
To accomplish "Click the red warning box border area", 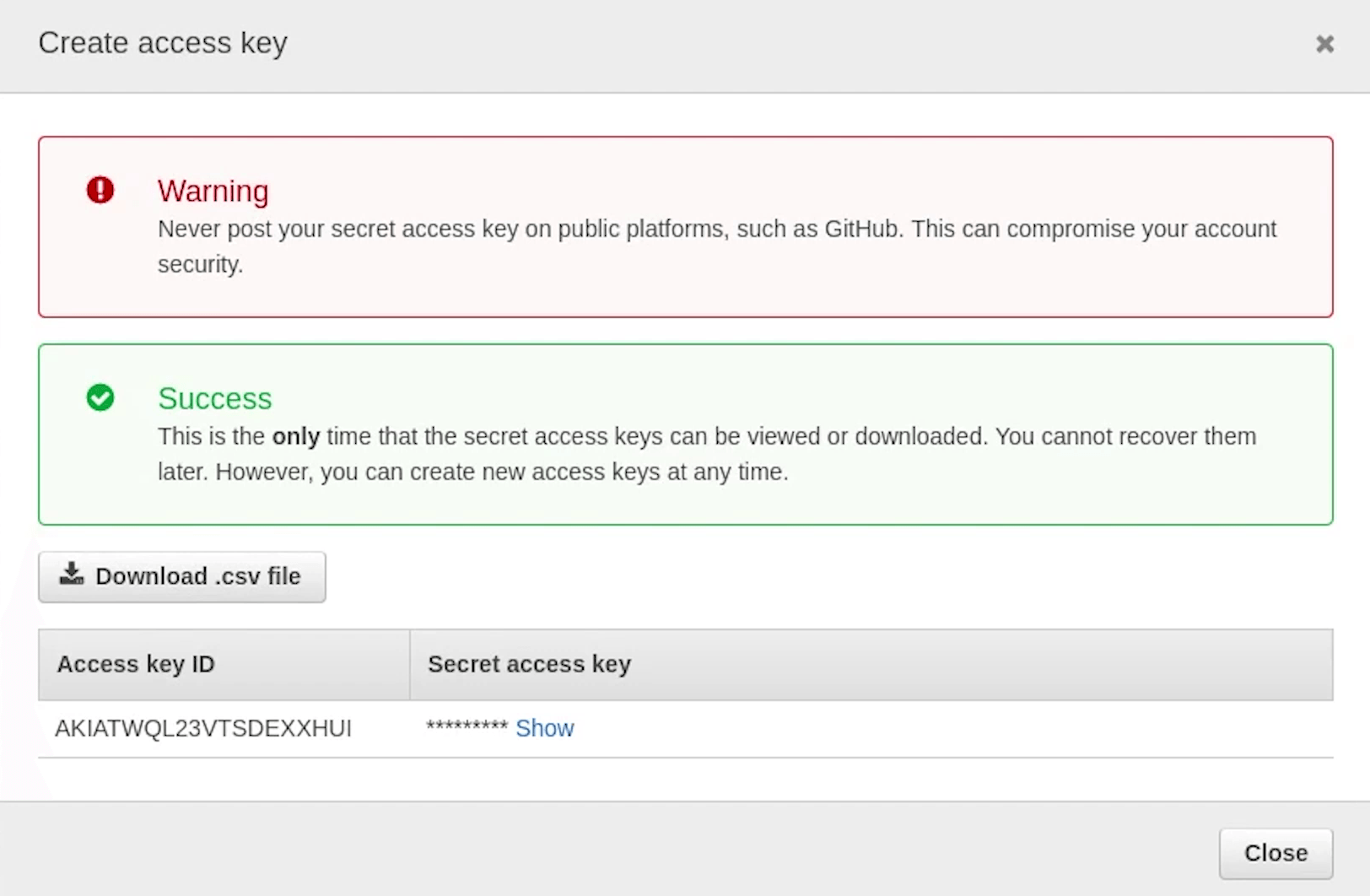I will point(685,138).
